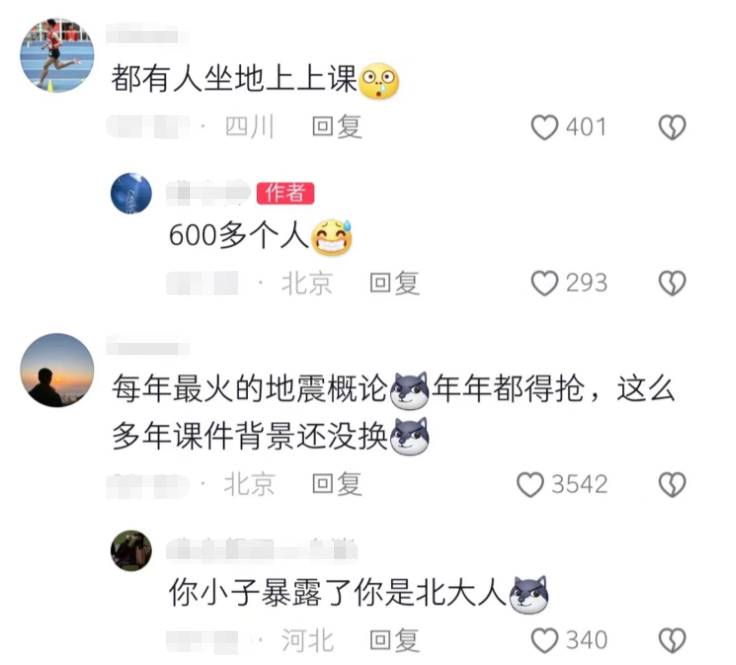The width and height of the screenshot is (736, 665).
Task: Dislike the 地震概论 comment via broken heart
Action: click(673, 485)
